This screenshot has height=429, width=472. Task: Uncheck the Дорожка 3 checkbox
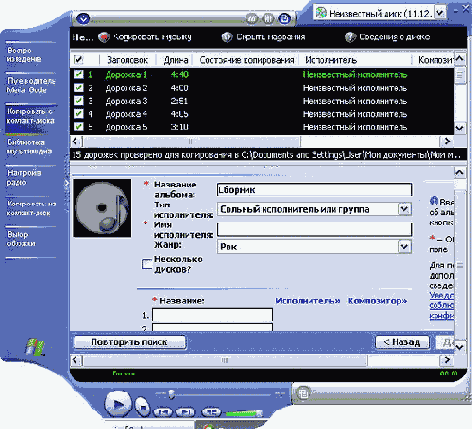coord(78,100)
